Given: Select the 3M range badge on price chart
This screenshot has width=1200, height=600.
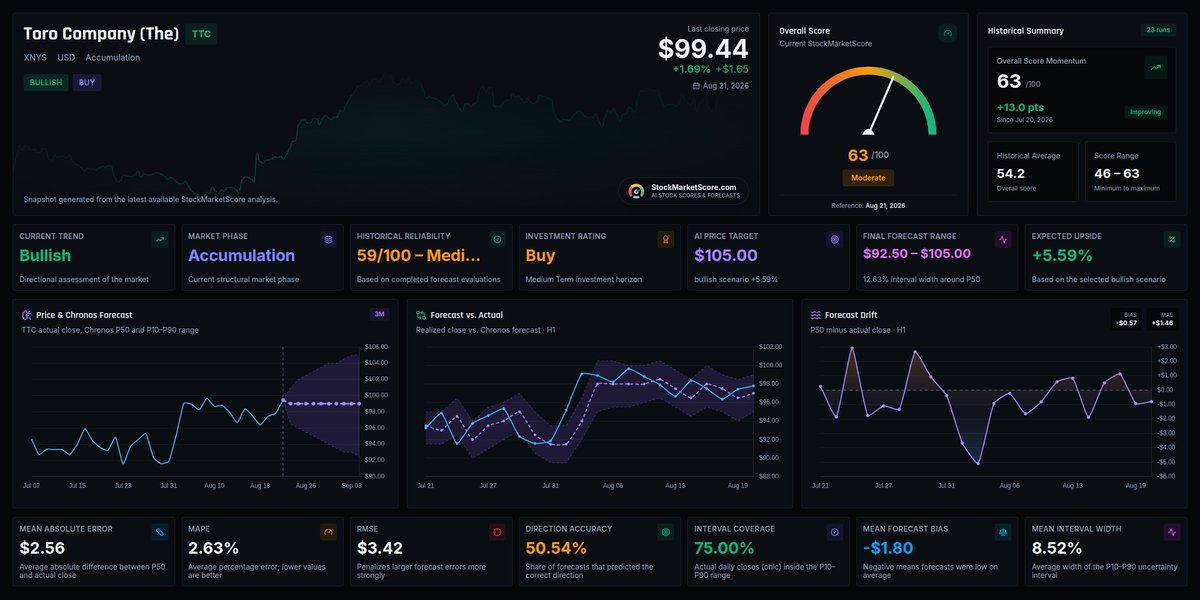Looking at the screenshot, I should coord(380,314).
